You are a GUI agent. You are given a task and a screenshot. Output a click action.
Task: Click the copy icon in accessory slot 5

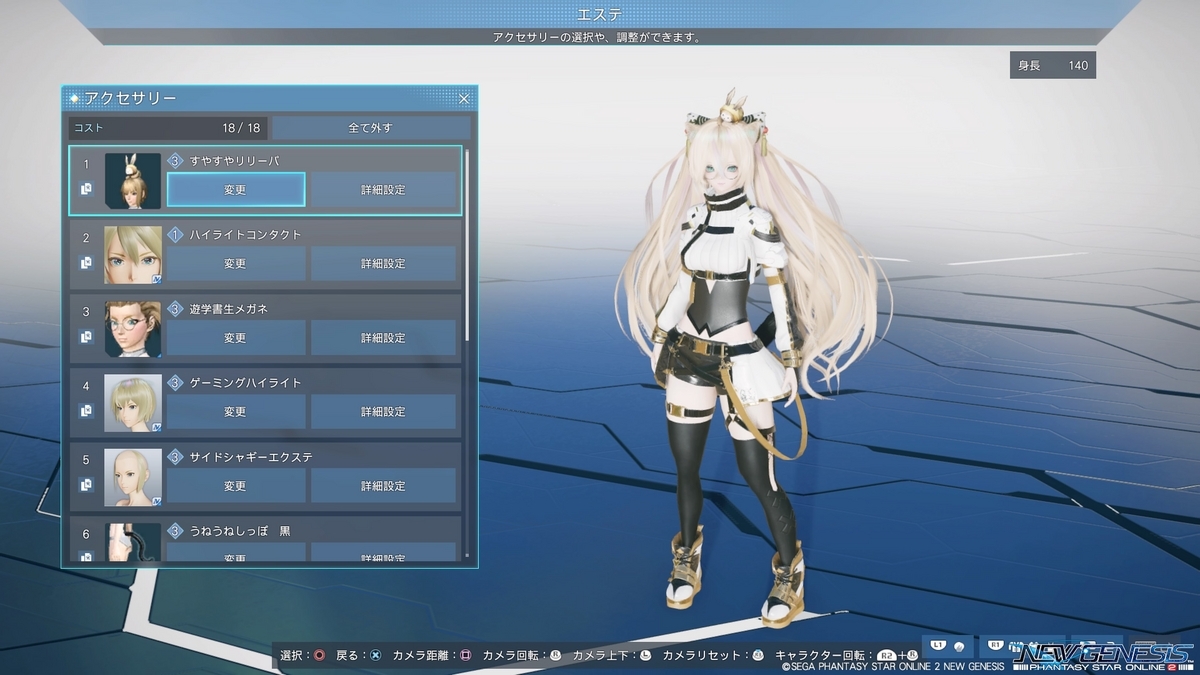coord(87,485)
